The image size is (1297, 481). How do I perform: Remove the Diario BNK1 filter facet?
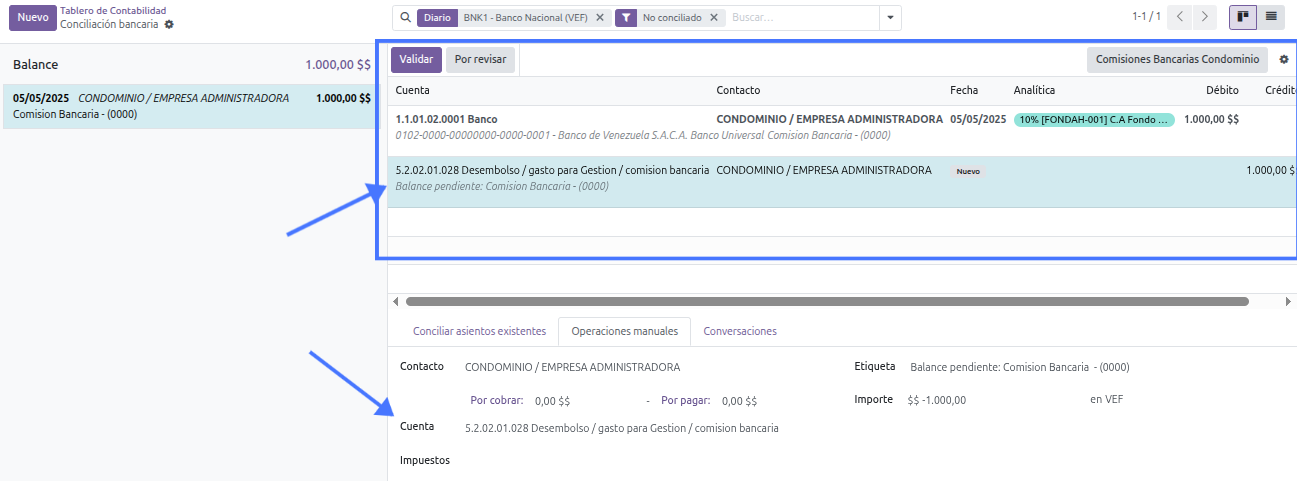point(599,18)
